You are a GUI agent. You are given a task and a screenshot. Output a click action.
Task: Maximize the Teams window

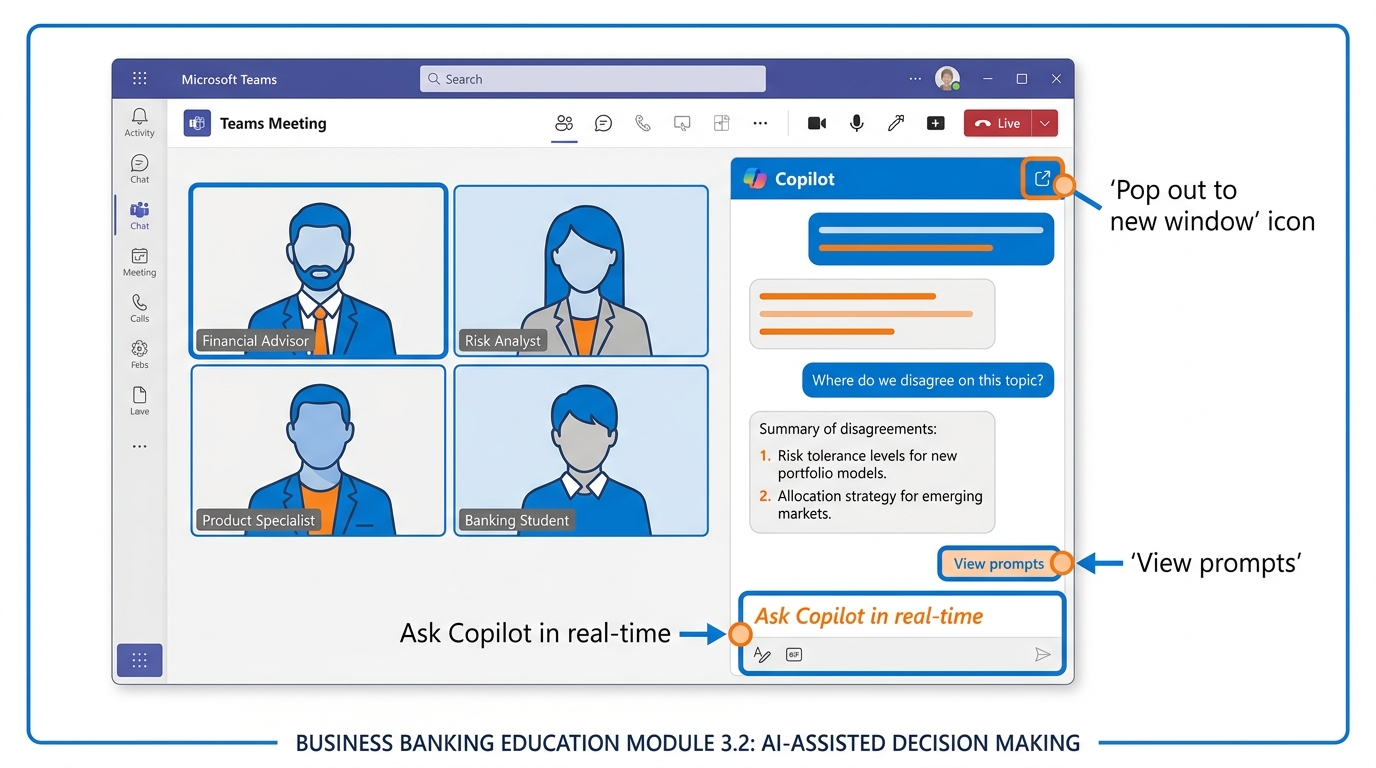(1021, 79)
